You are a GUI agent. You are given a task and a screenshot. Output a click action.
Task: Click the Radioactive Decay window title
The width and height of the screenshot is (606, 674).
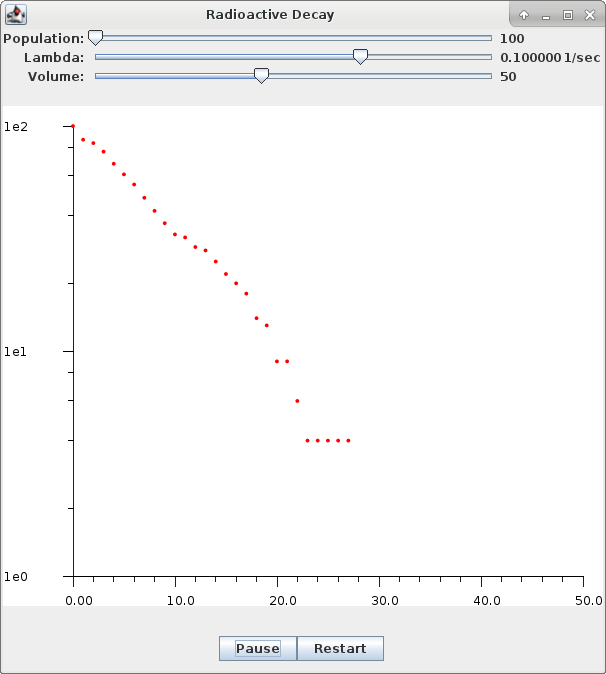click(270, 15)
